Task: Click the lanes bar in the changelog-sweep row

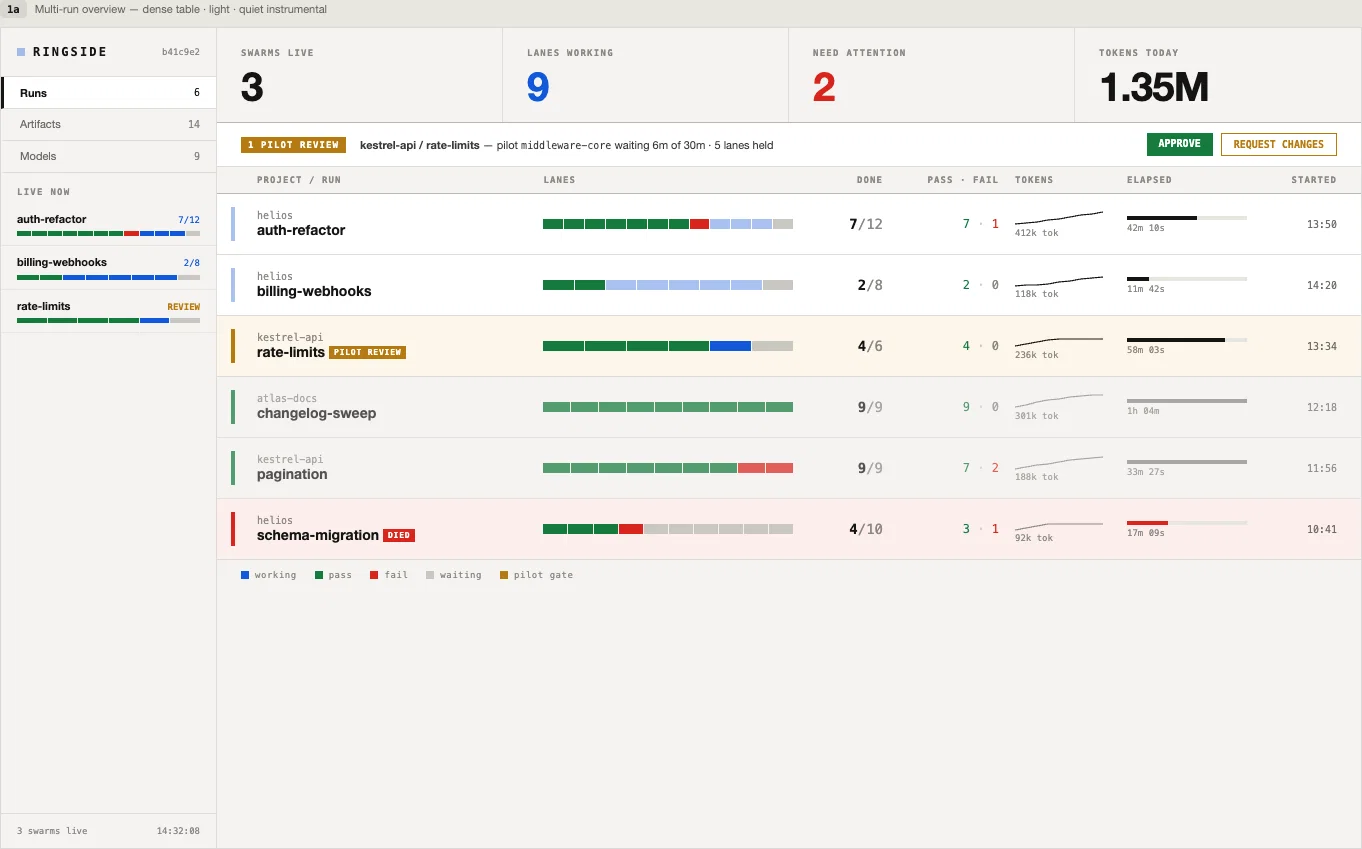Action: (x=668, y=407)
